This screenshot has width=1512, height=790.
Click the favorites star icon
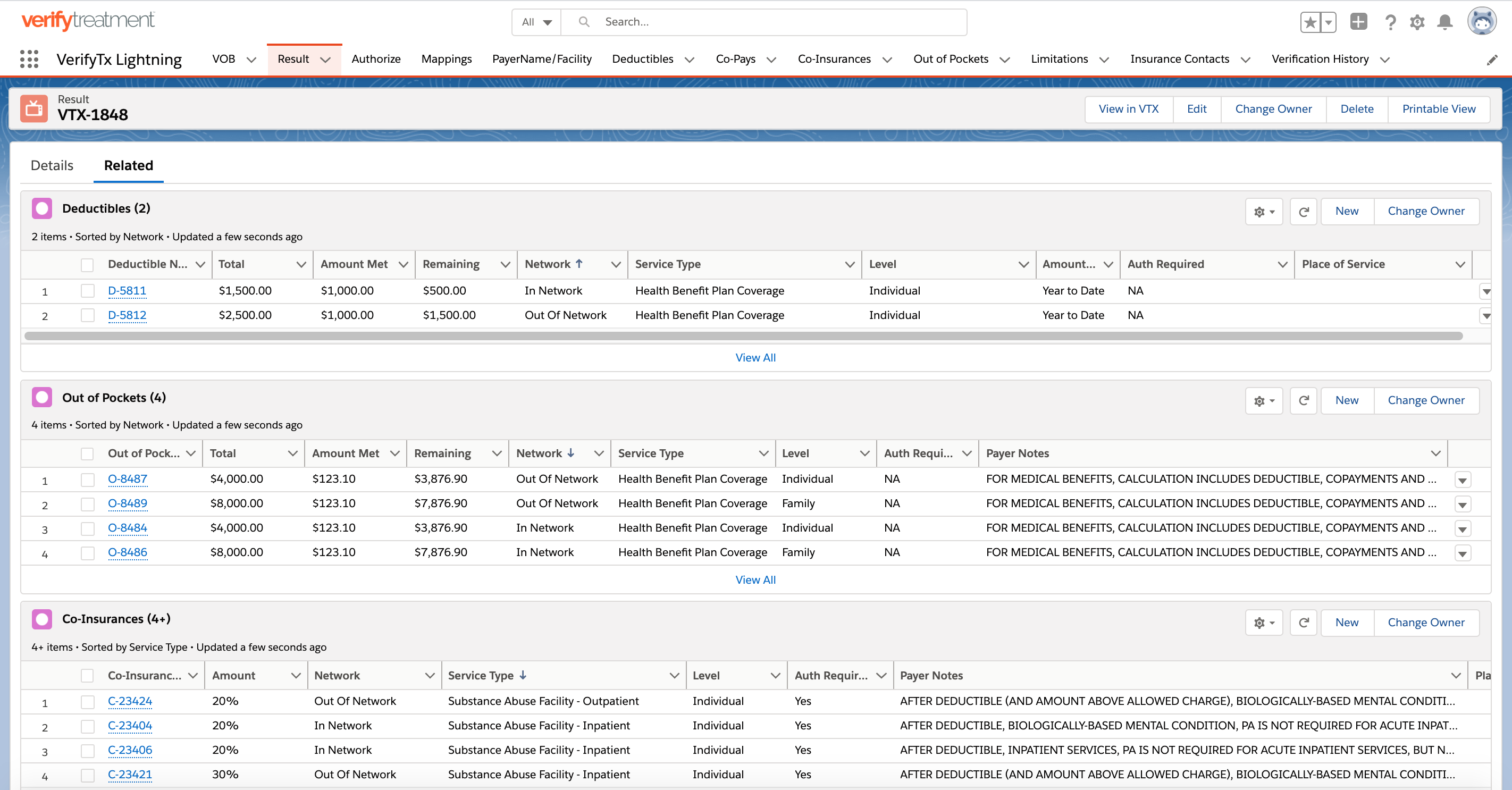coord(1309,22)
